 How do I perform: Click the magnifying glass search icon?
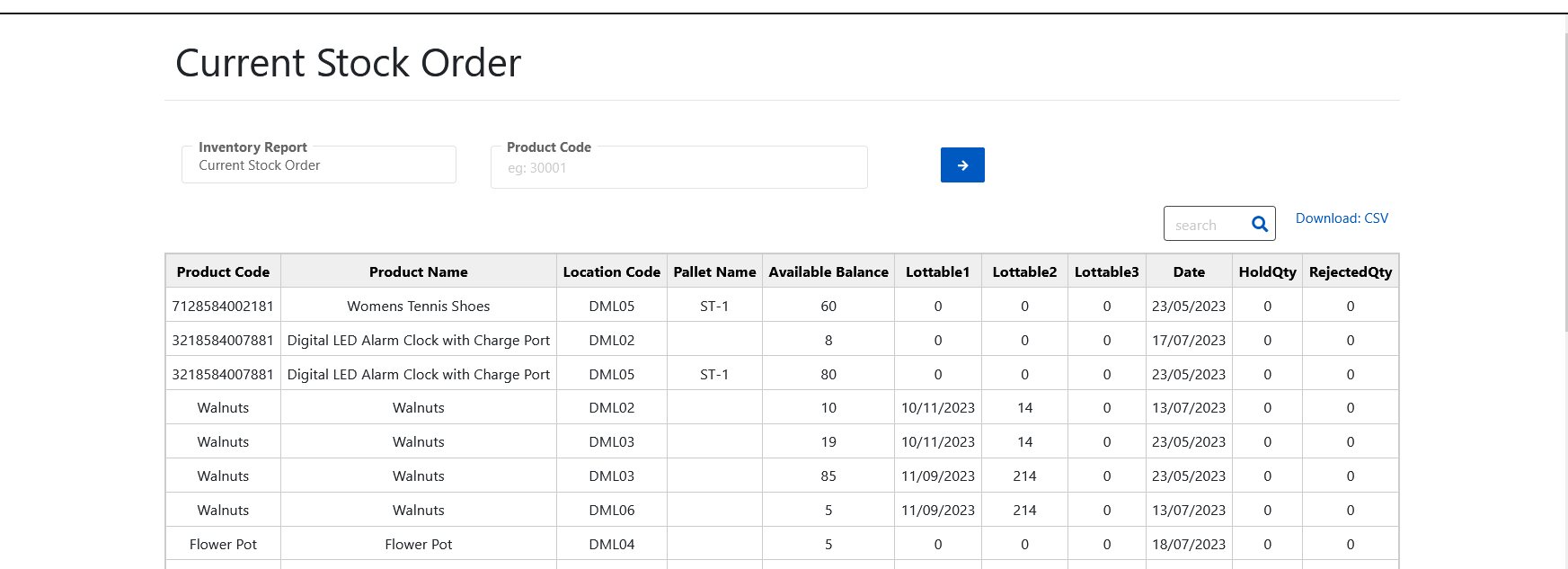point(1260,225)
